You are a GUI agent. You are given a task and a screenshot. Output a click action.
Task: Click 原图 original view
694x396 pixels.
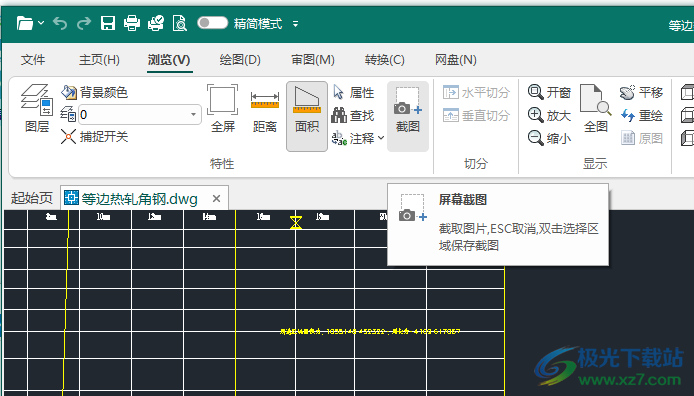point(641,138)
